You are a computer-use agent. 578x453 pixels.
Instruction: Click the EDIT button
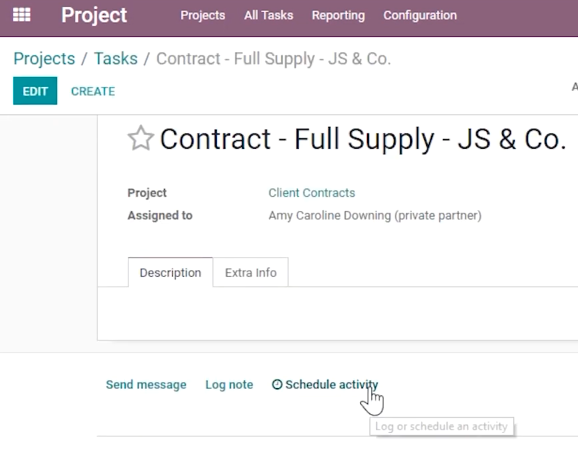pos(35,91)
